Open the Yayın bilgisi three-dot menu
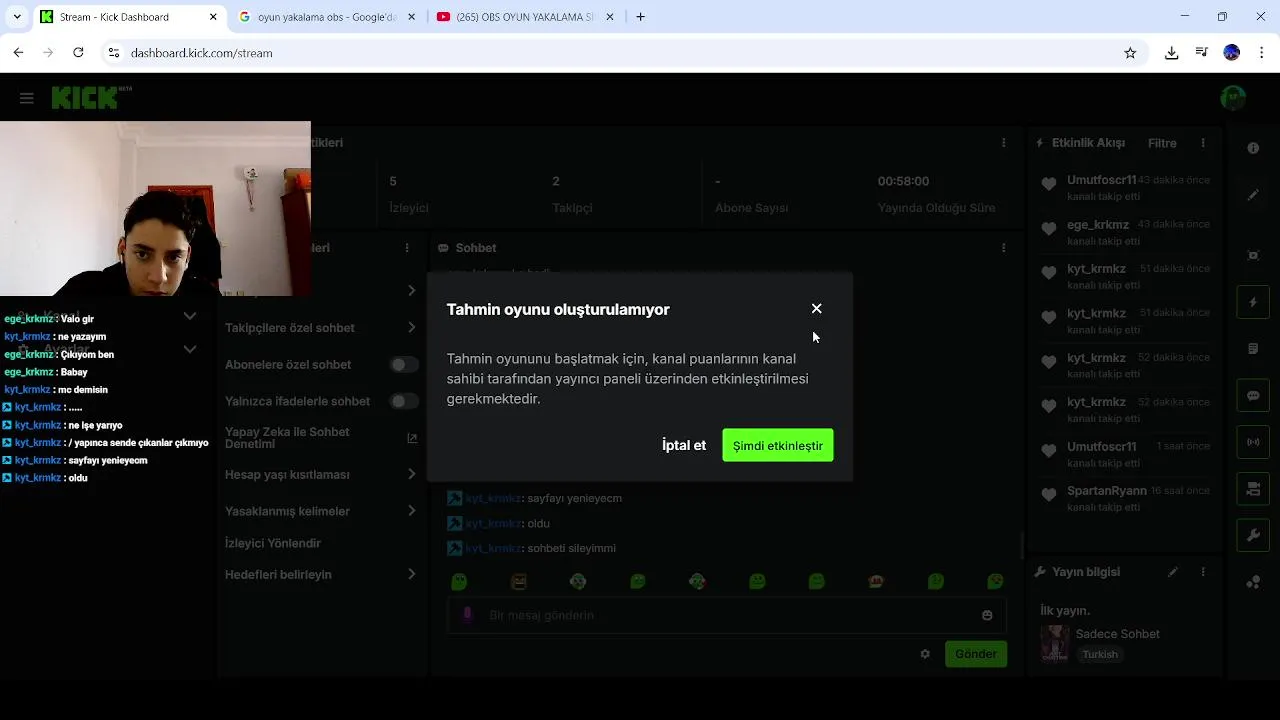Image resolution: width=1280 pixels, height=720 pixels. (x=1203, y=572)
